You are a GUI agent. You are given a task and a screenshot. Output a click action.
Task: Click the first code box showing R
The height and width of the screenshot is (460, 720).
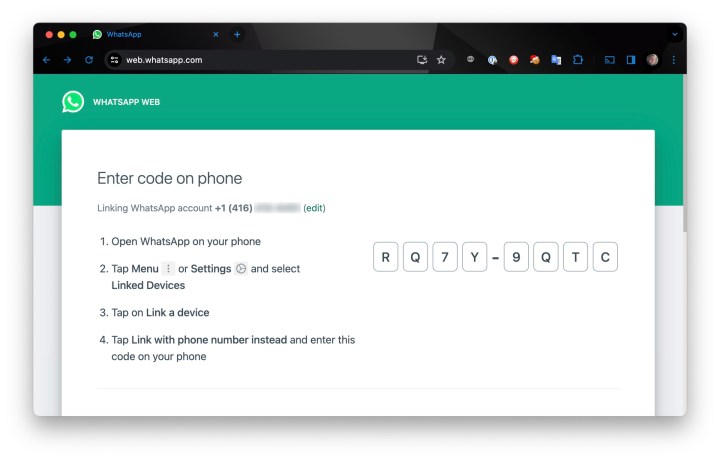click(386, 257)
